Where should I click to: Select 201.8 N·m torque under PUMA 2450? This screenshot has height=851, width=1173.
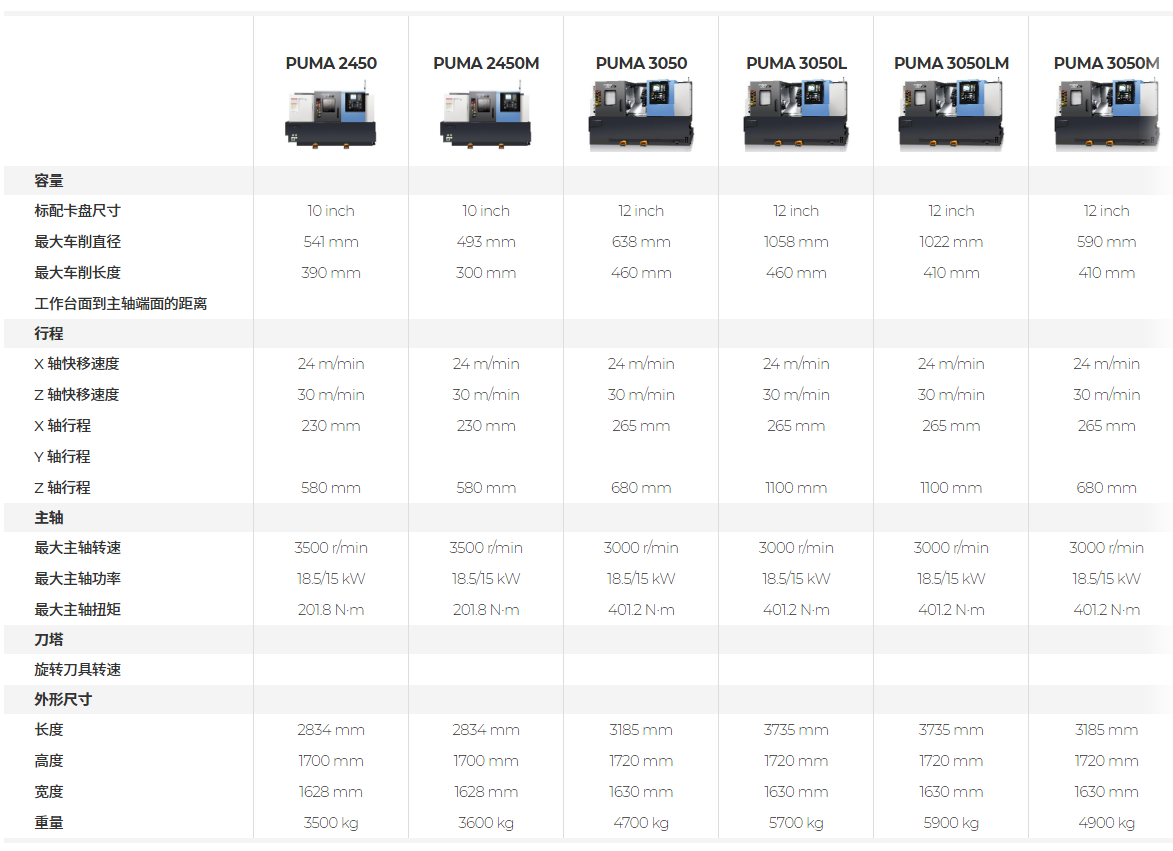click(331, 609)
